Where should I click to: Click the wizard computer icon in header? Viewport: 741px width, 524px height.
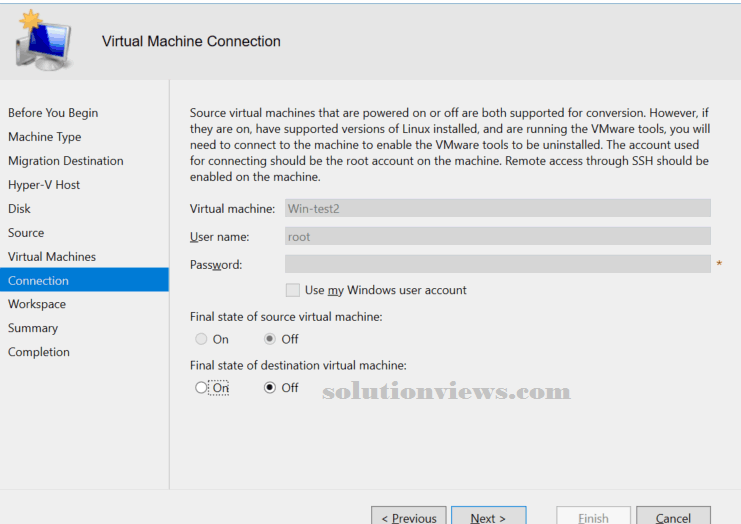click(x=43, y=41)
